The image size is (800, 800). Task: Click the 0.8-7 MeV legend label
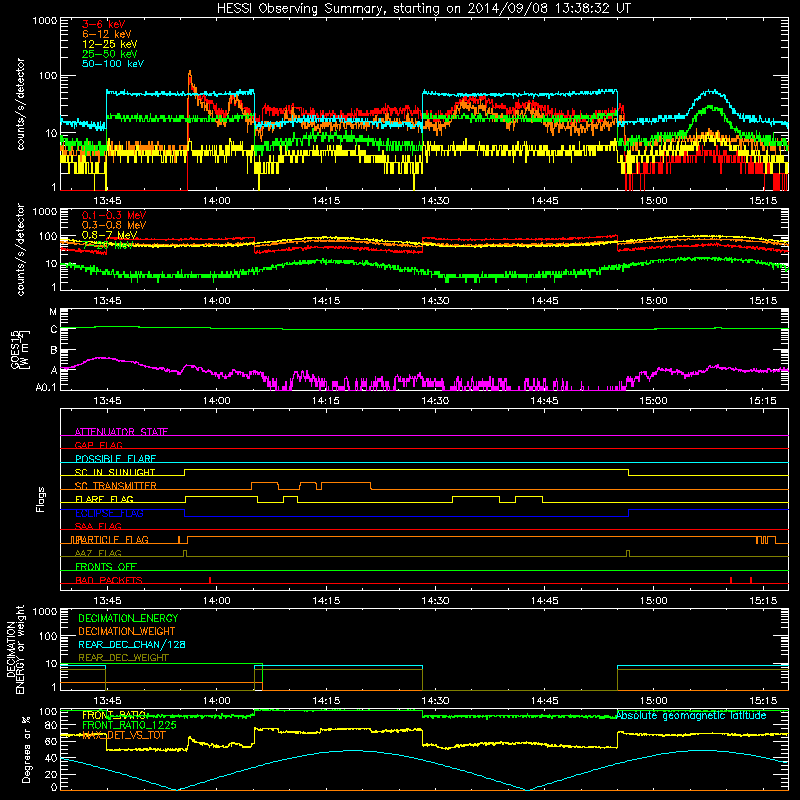110,235
